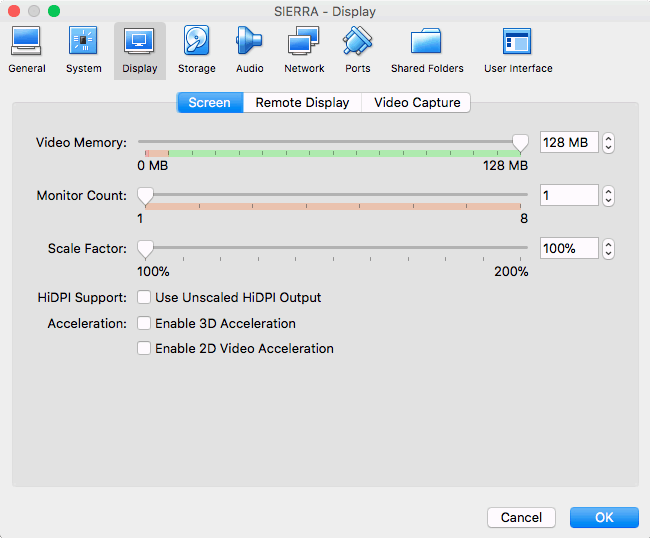Confirm settings with the OK button
This screenshot has width=650, height=538.
[604, 517]
